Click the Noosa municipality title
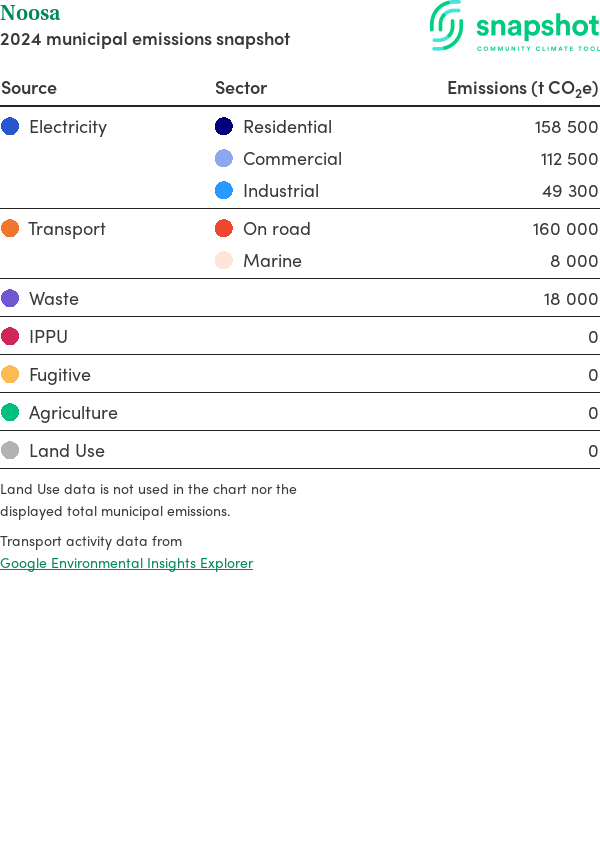 [30, 14]
